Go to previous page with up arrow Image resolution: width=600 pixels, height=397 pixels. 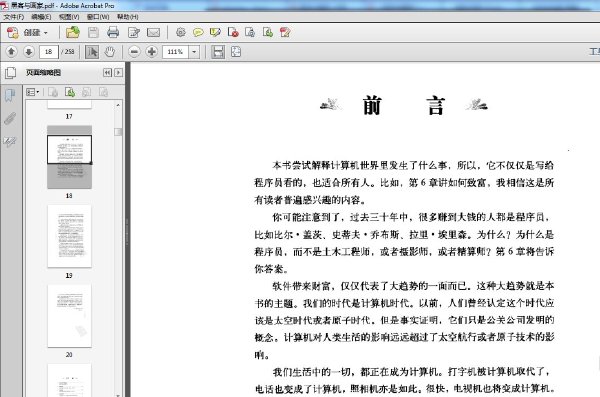click(x=11, y=52)
